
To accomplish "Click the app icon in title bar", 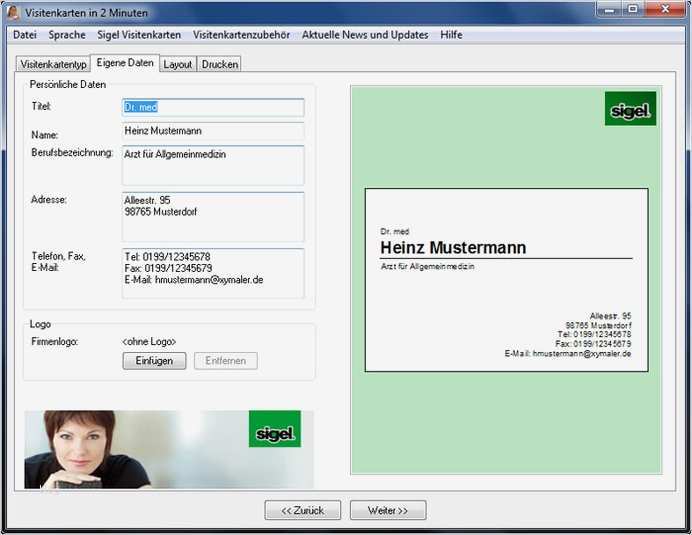I will (13, 12).
